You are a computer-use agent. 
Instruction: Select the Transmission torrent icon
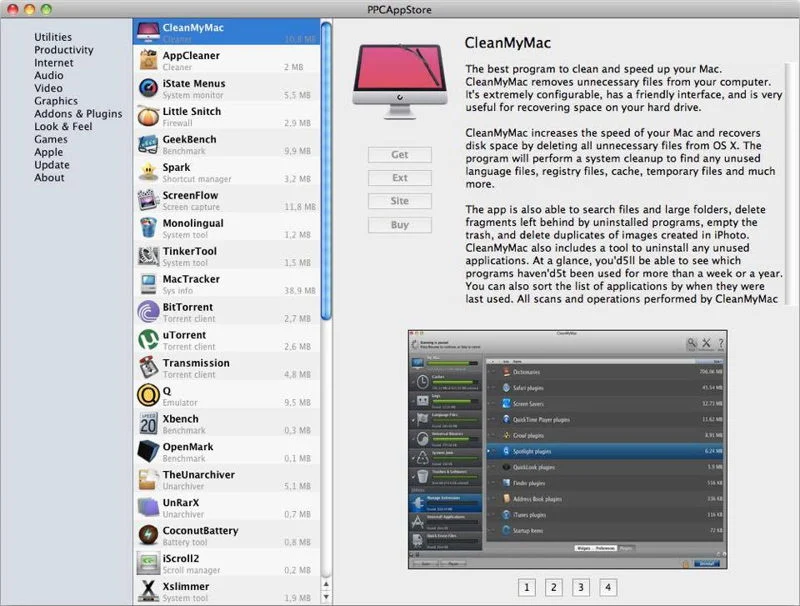pyautogui.click(x=147, y=368)
